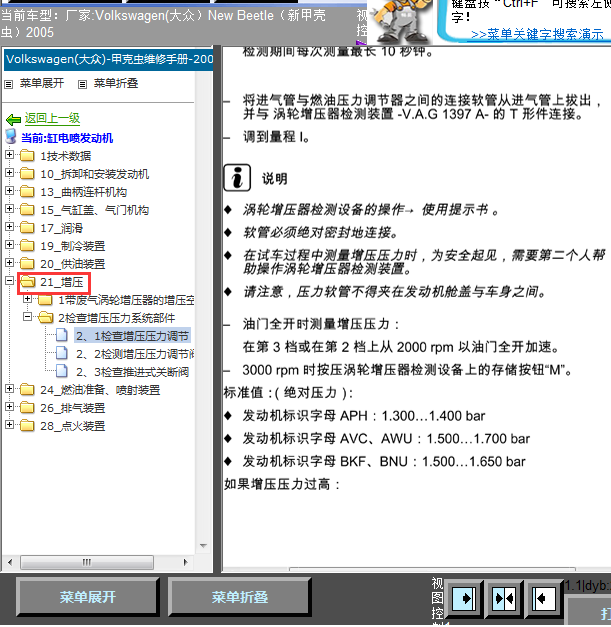Expand the 17_润滑 tree node
611x627 pixels.
[9, 227]
